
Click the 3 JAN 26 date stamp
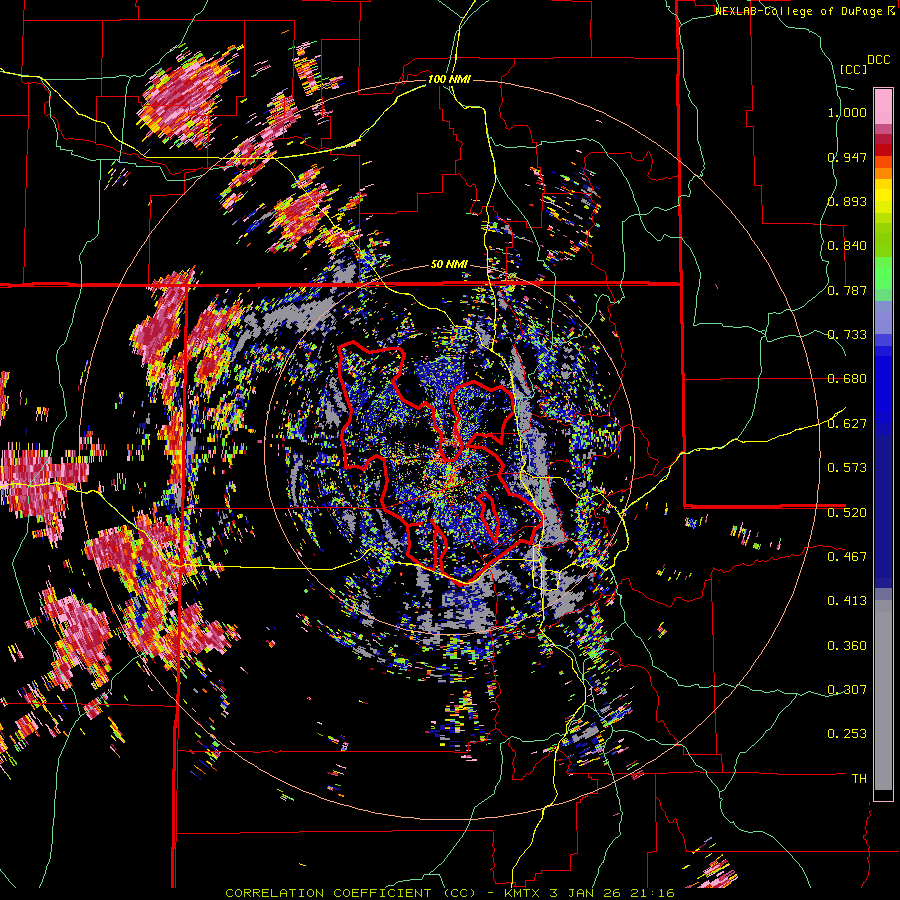click(x=587, y=893)
